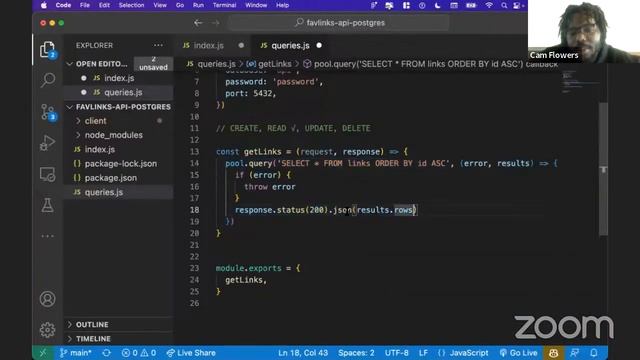Close unsaved index.js tab via dot
This screenshot has height=360, width=640.
tap(241, 45)
